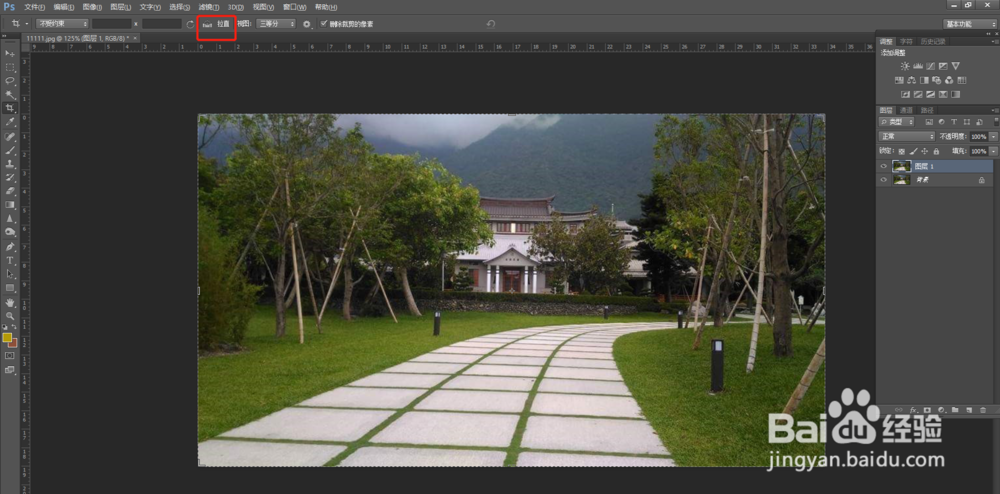Select the Eyedropper tool

click(10, 122)
